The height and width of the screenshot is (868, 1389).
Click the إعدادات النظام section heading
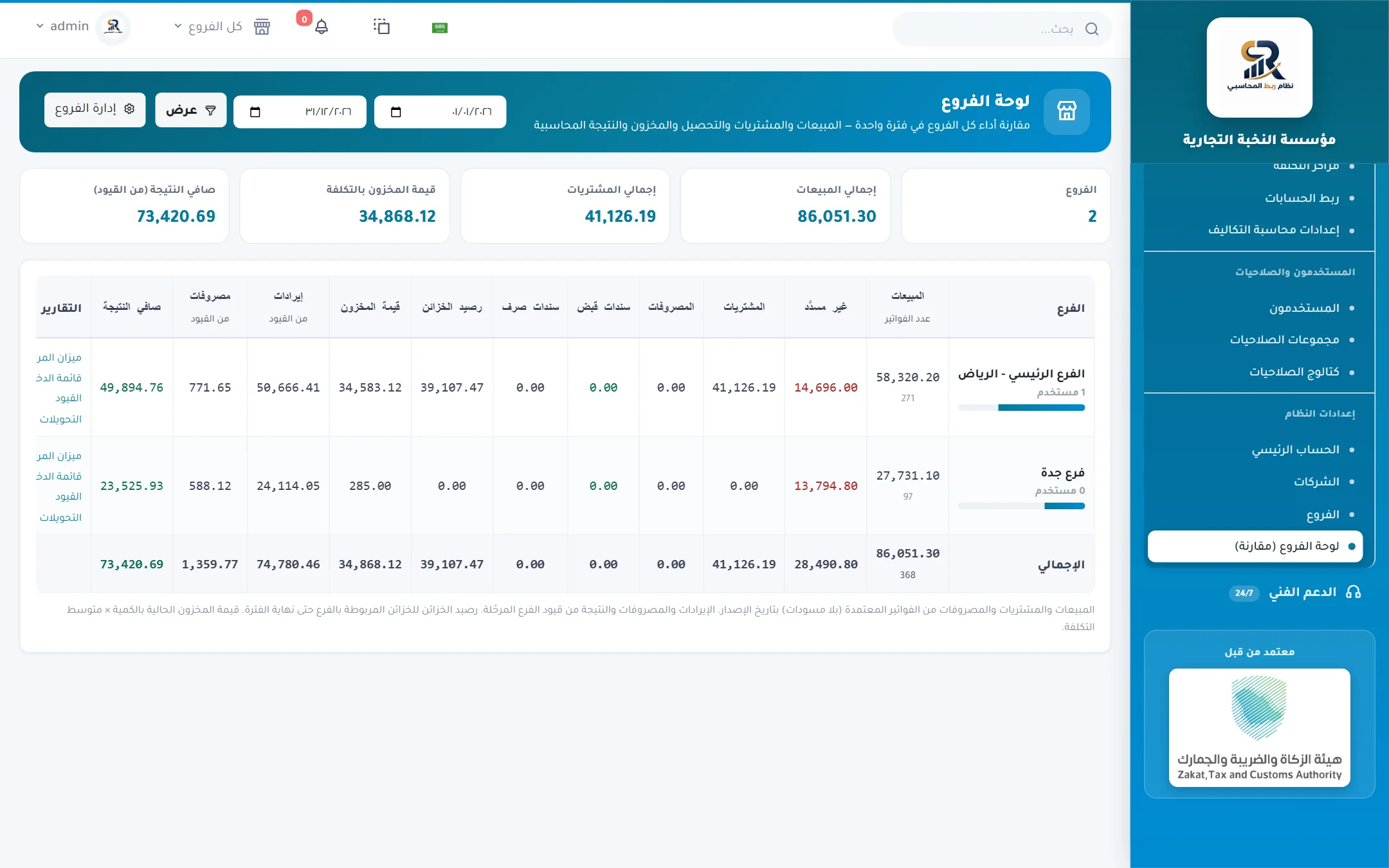click(1320, 413)
